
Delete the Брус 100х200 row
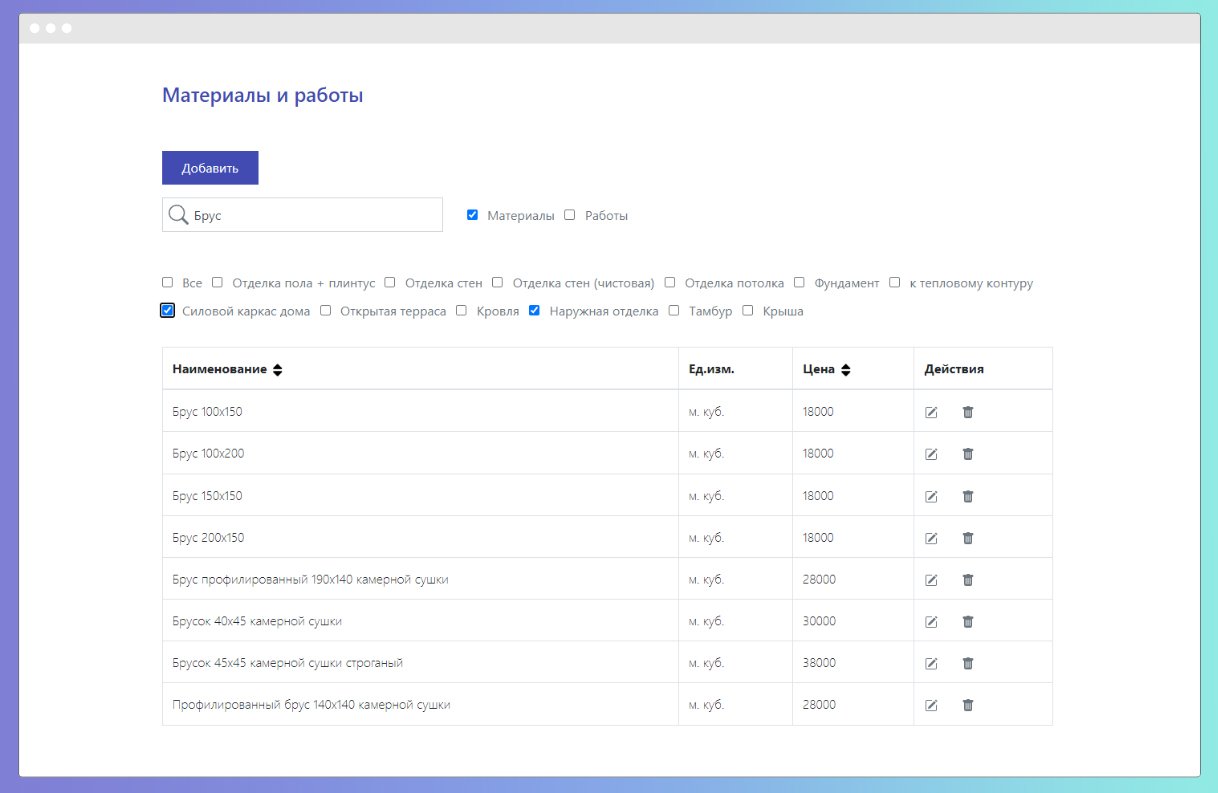click(968, 454)
